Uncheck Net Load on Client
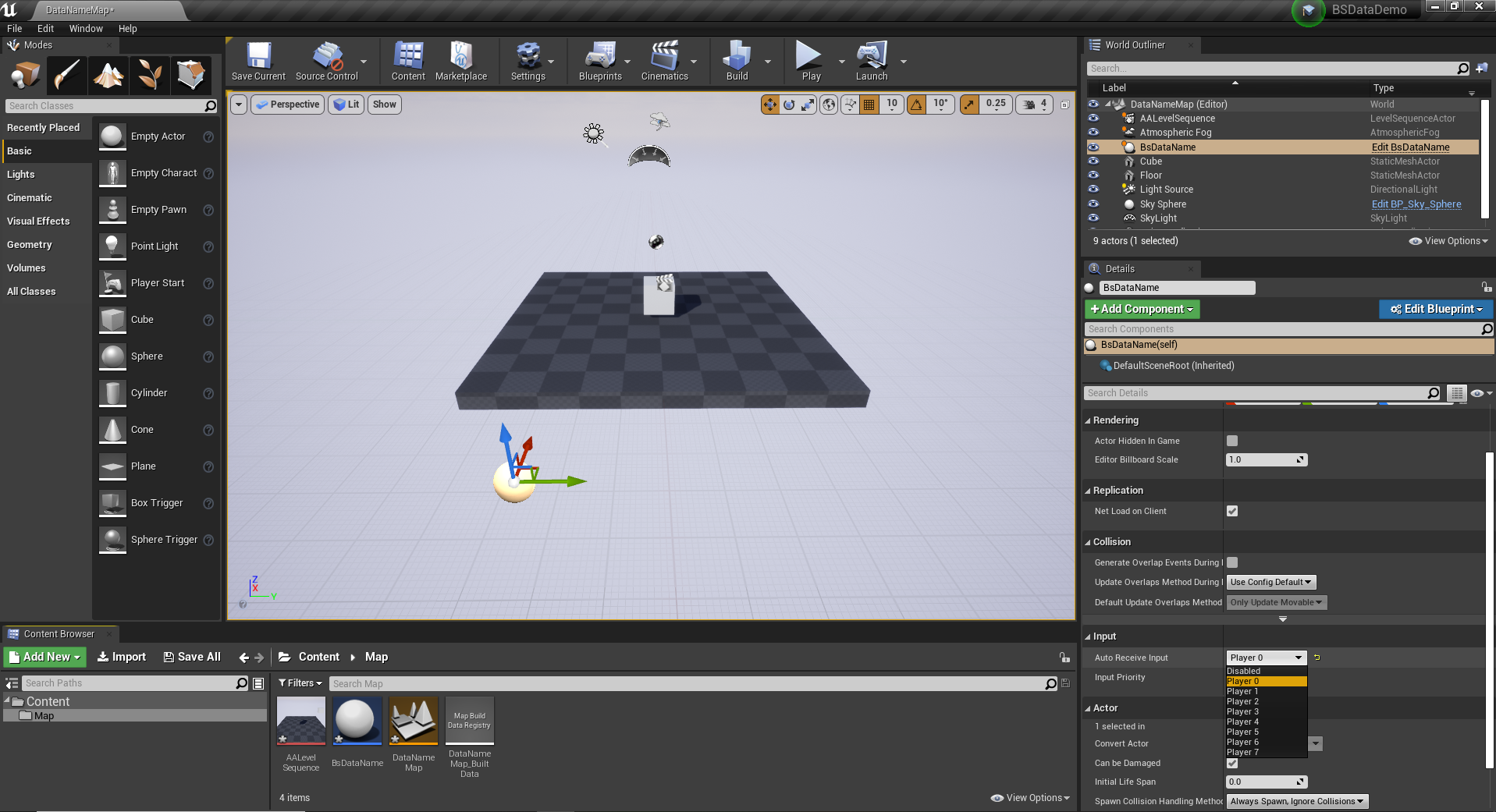The image size is (1496, 812). 1232,511
